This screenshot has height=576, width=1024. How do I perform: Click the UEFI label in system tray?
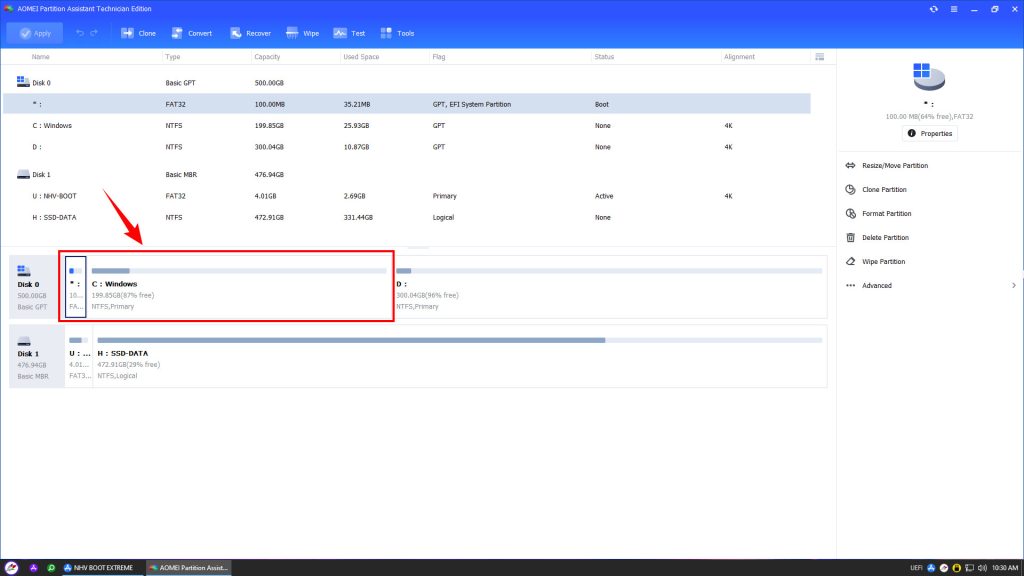tap(916, 568)
